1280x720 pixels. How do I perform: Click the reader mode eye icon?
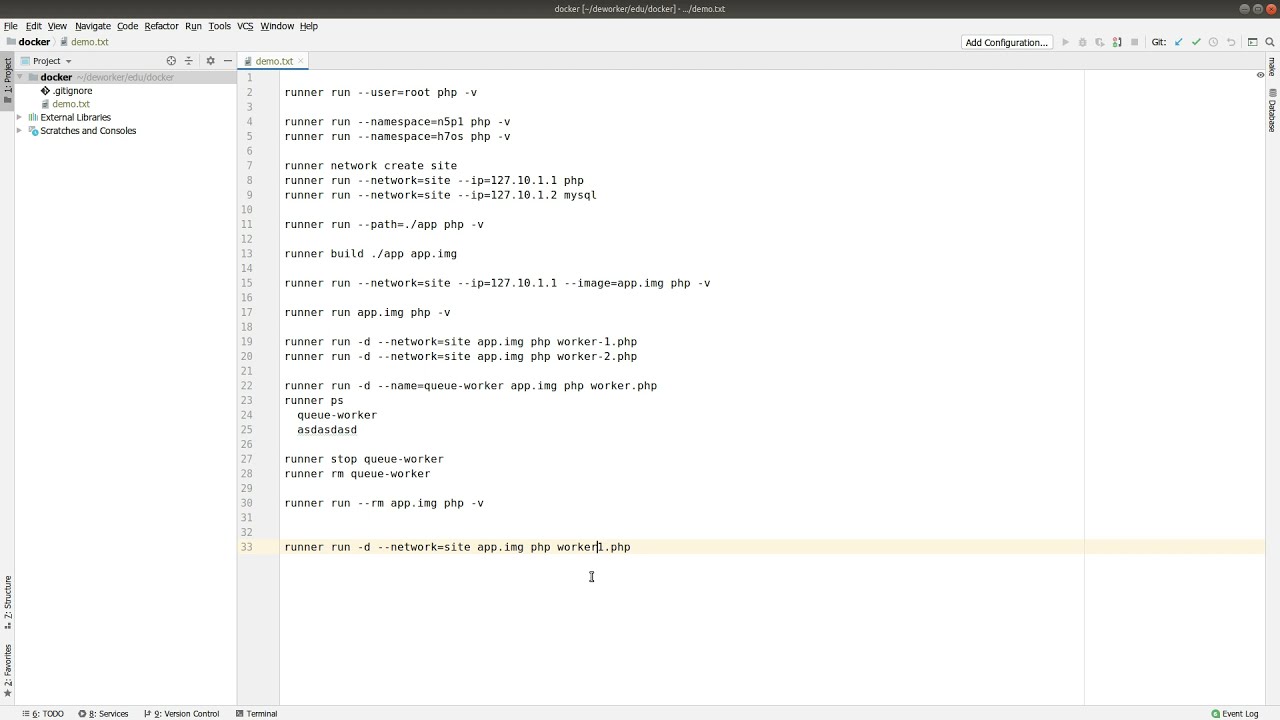pos(1260,75)
